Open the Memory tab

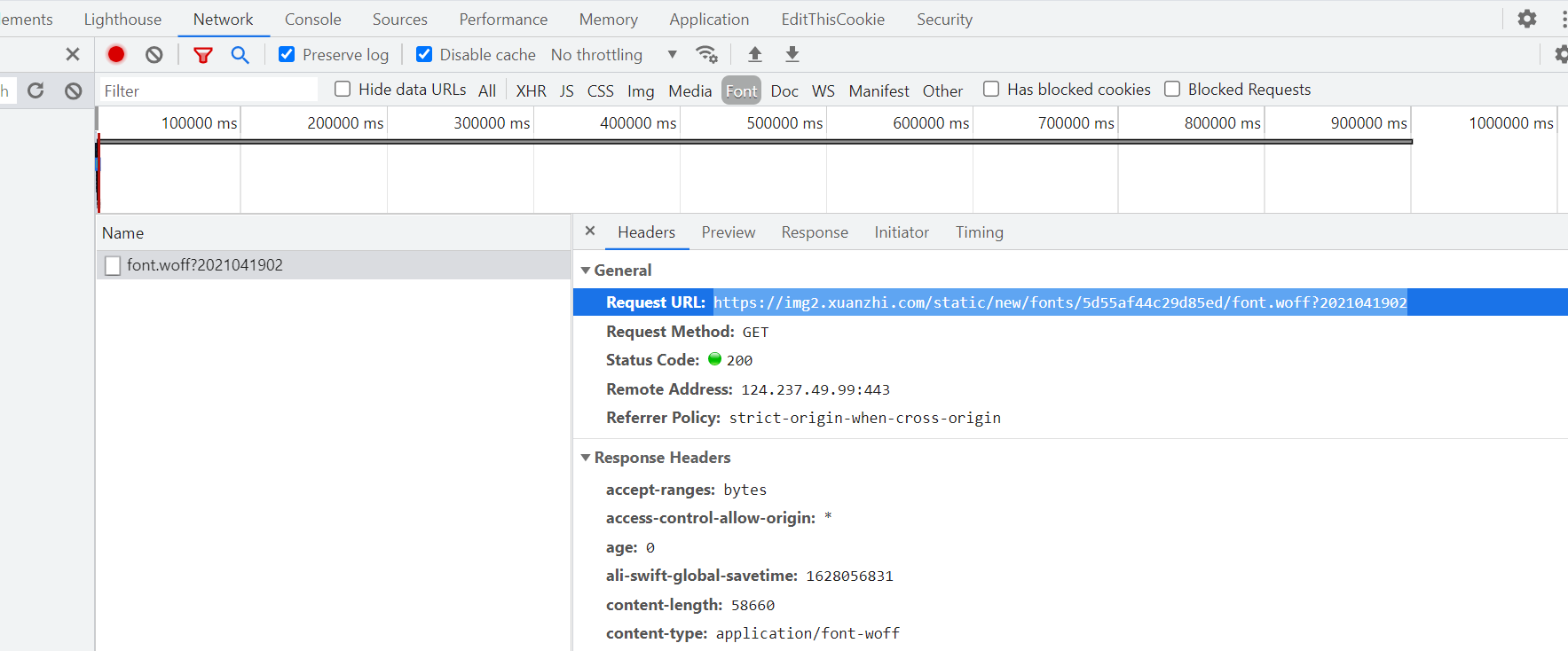point(609,19)
